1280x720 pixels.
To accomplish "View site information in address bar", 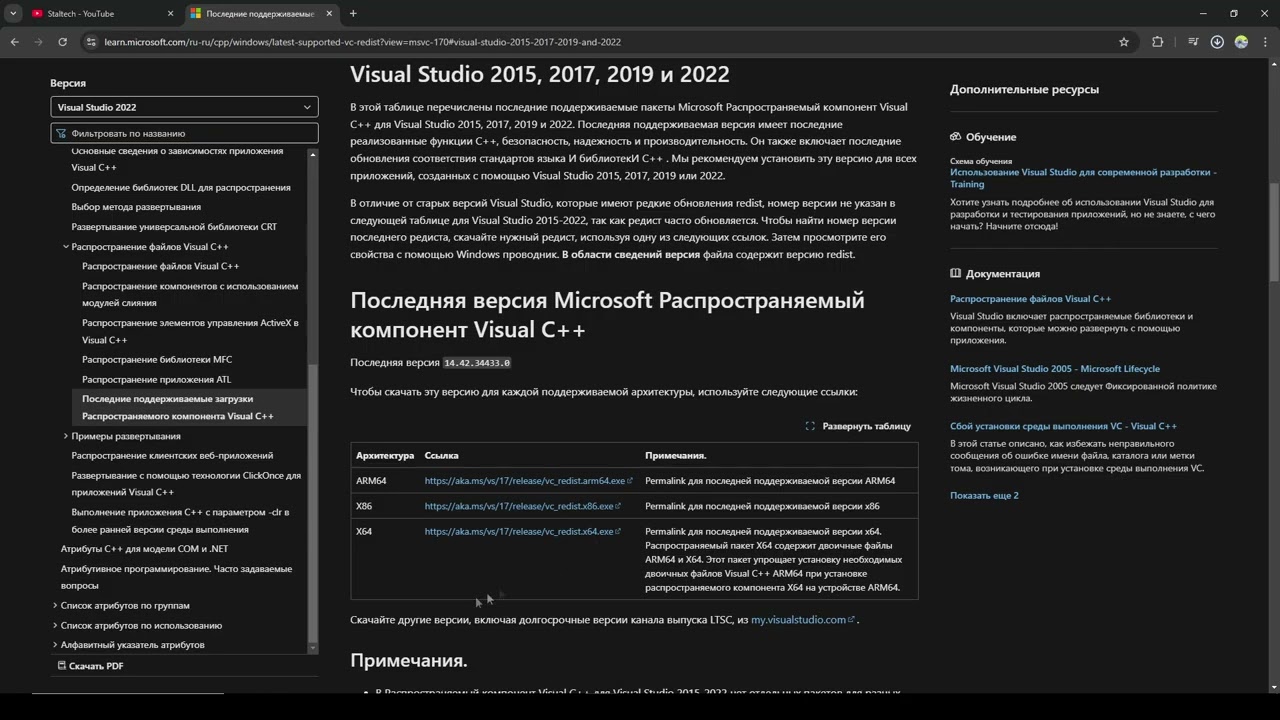I will click(91, 42).
